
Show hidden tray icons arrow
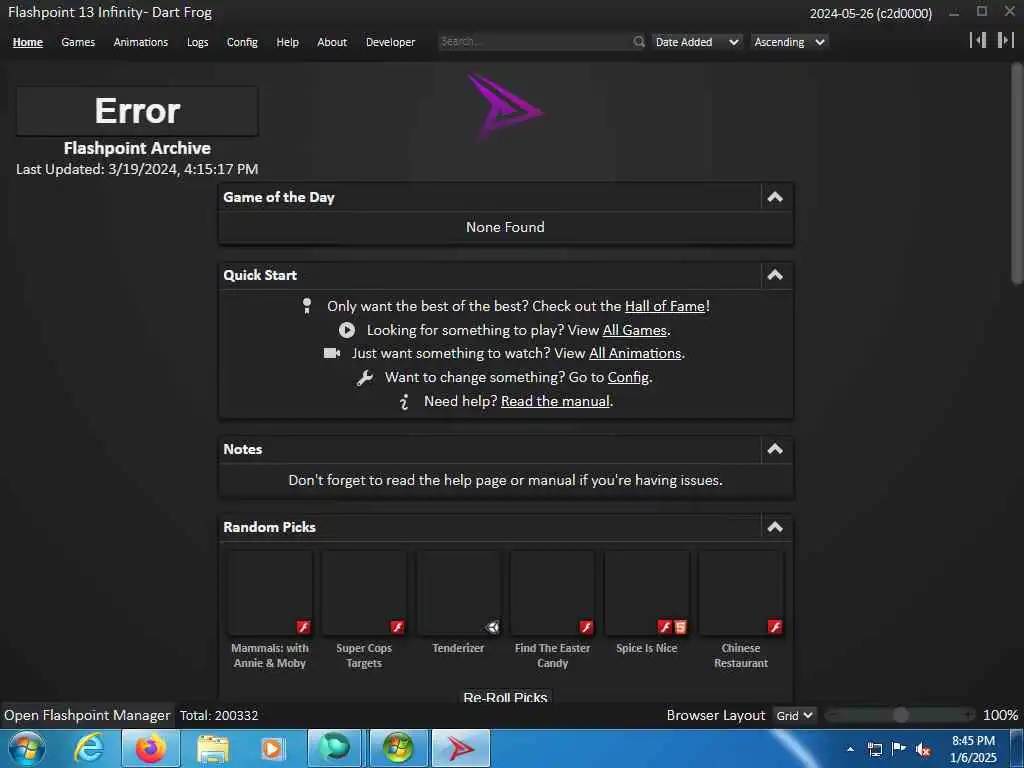(850, 749)
